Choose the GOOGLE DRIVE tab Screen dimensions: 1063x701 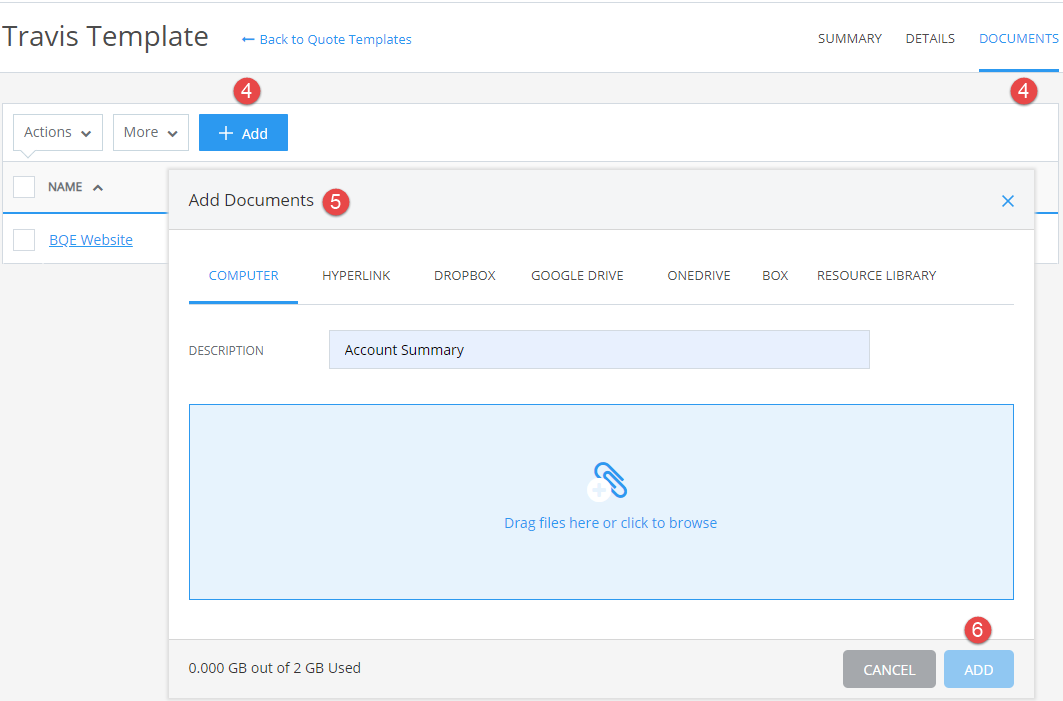point(577,275)
